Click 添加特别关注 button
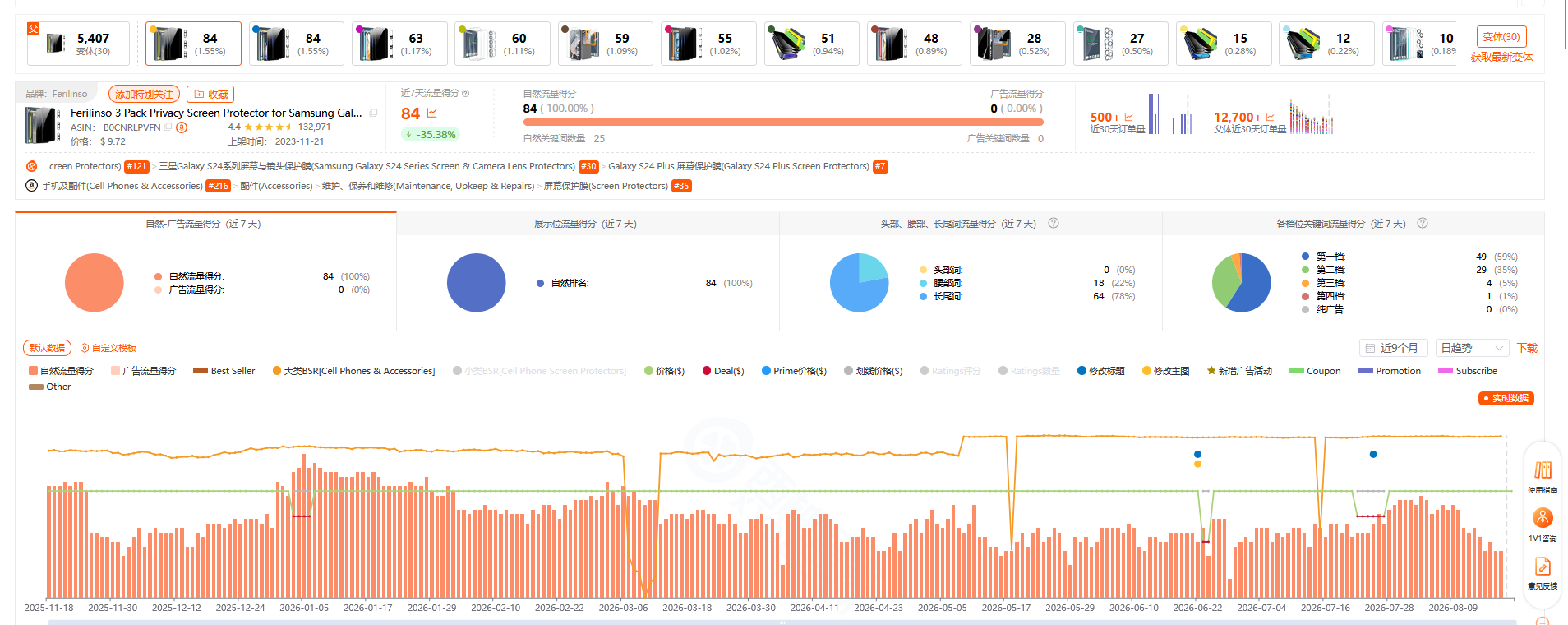 point(144,95)
